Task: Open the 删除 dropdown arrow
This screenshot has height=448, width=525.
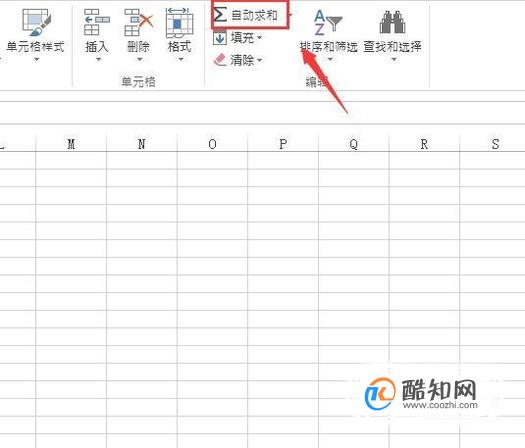Action: tap(140, 60)
